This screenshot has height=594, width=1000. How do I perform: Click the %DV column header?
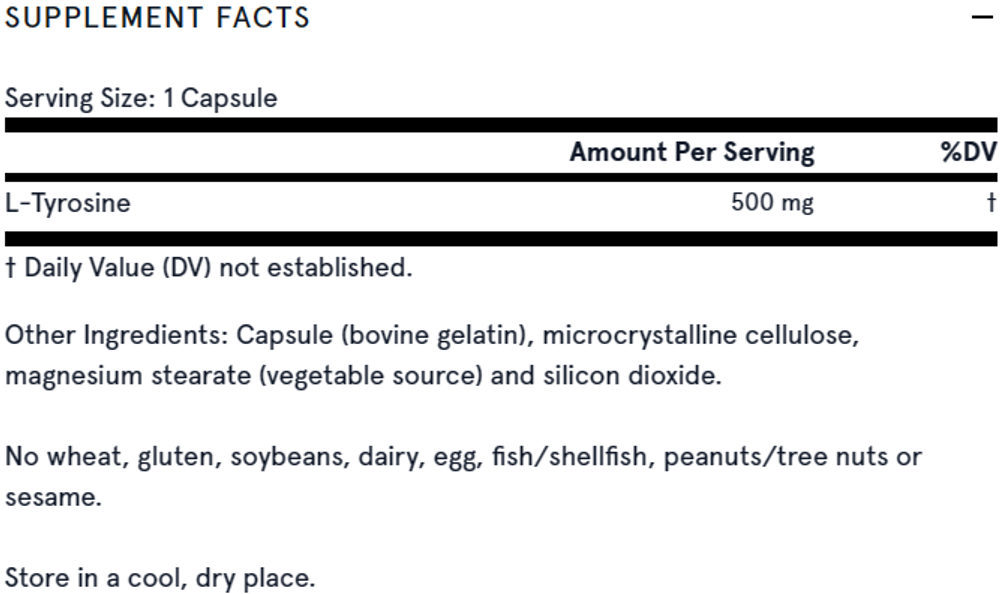[969, 152]
